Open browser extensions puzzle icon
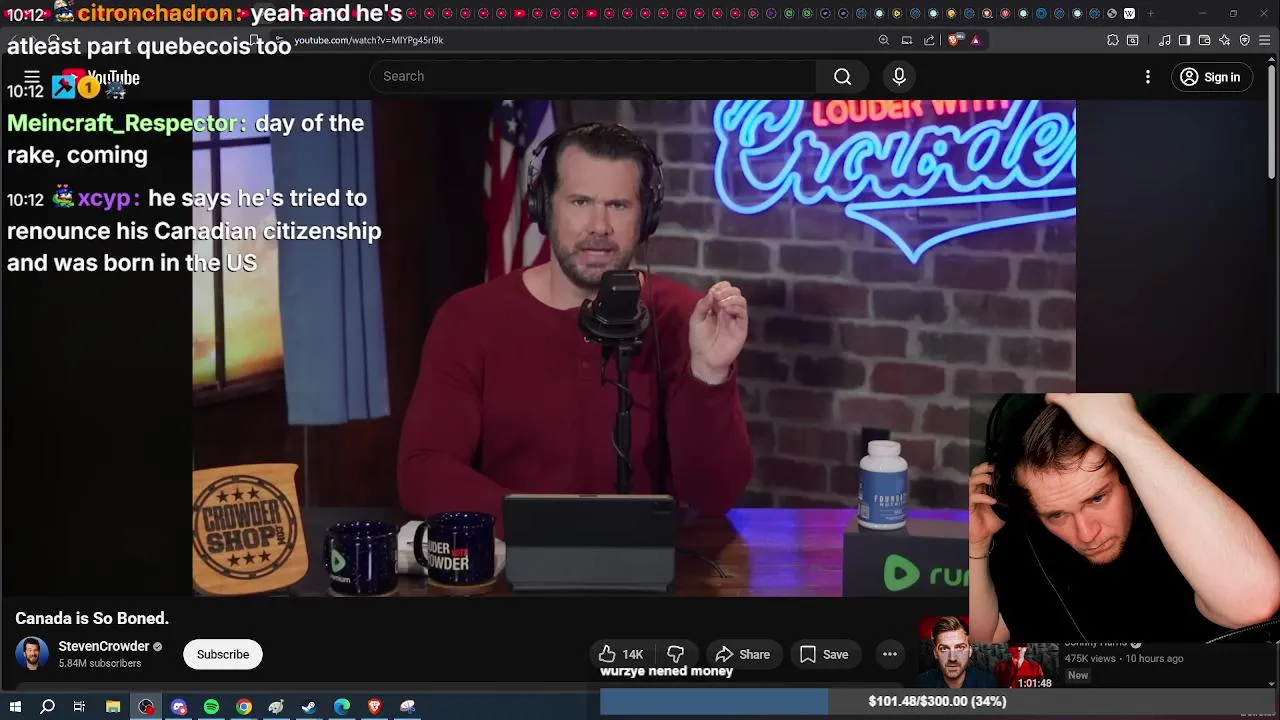 (1113, 40)
